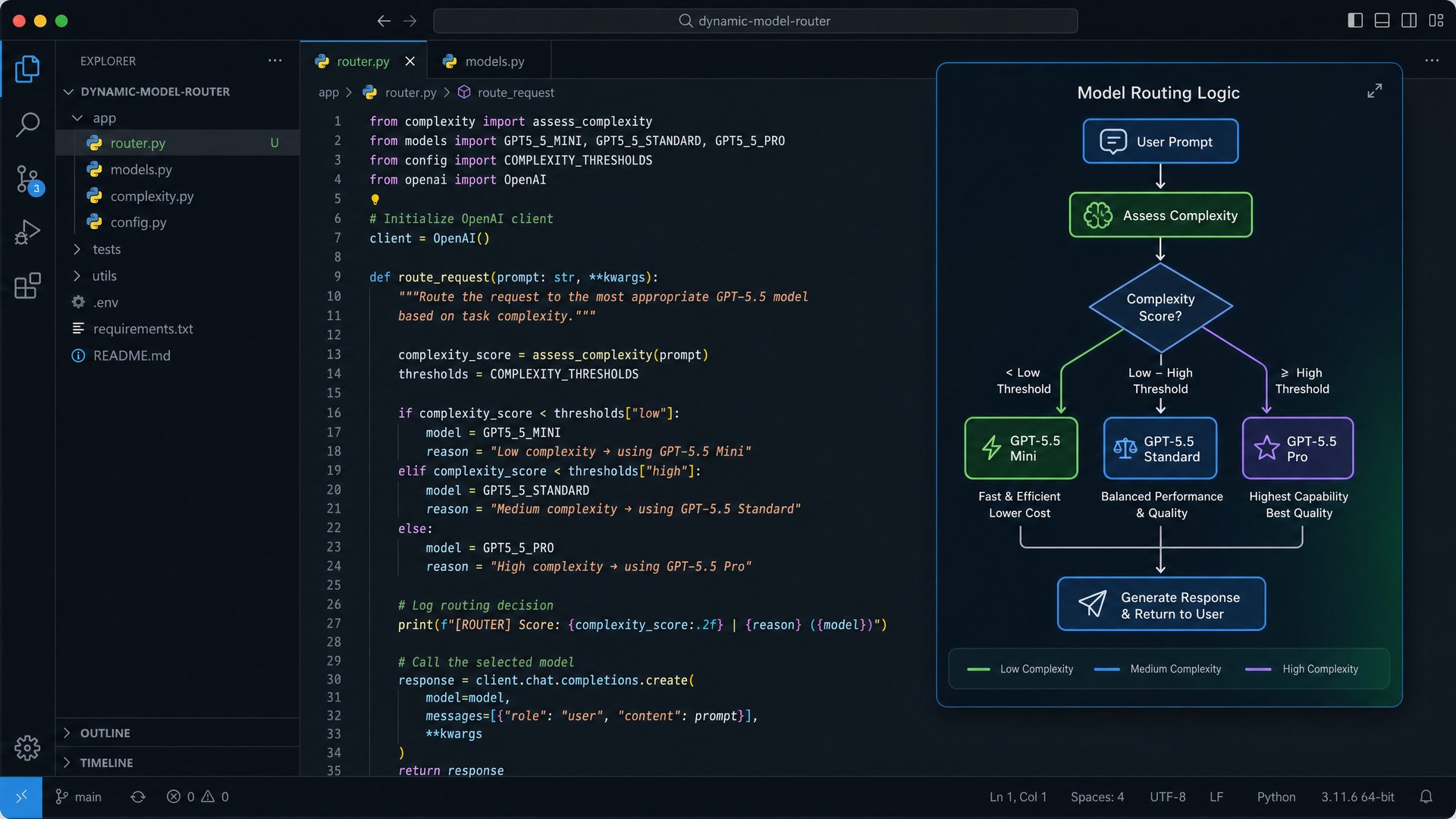Open the notifications bell
This screenshot has width=1456, height=819.
click(1426, 797)
